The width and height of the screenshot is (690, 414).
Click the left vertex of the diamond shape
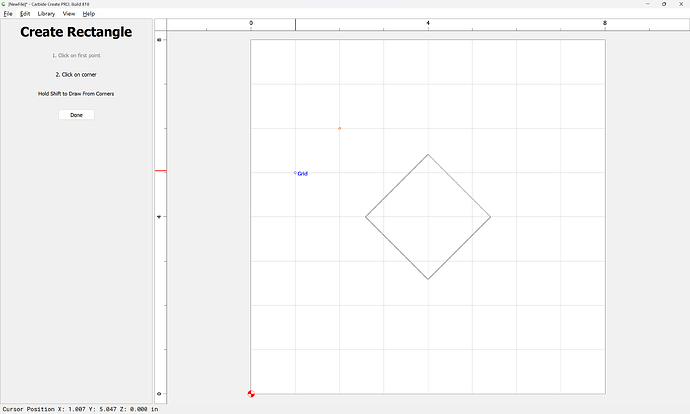(366, 217)
